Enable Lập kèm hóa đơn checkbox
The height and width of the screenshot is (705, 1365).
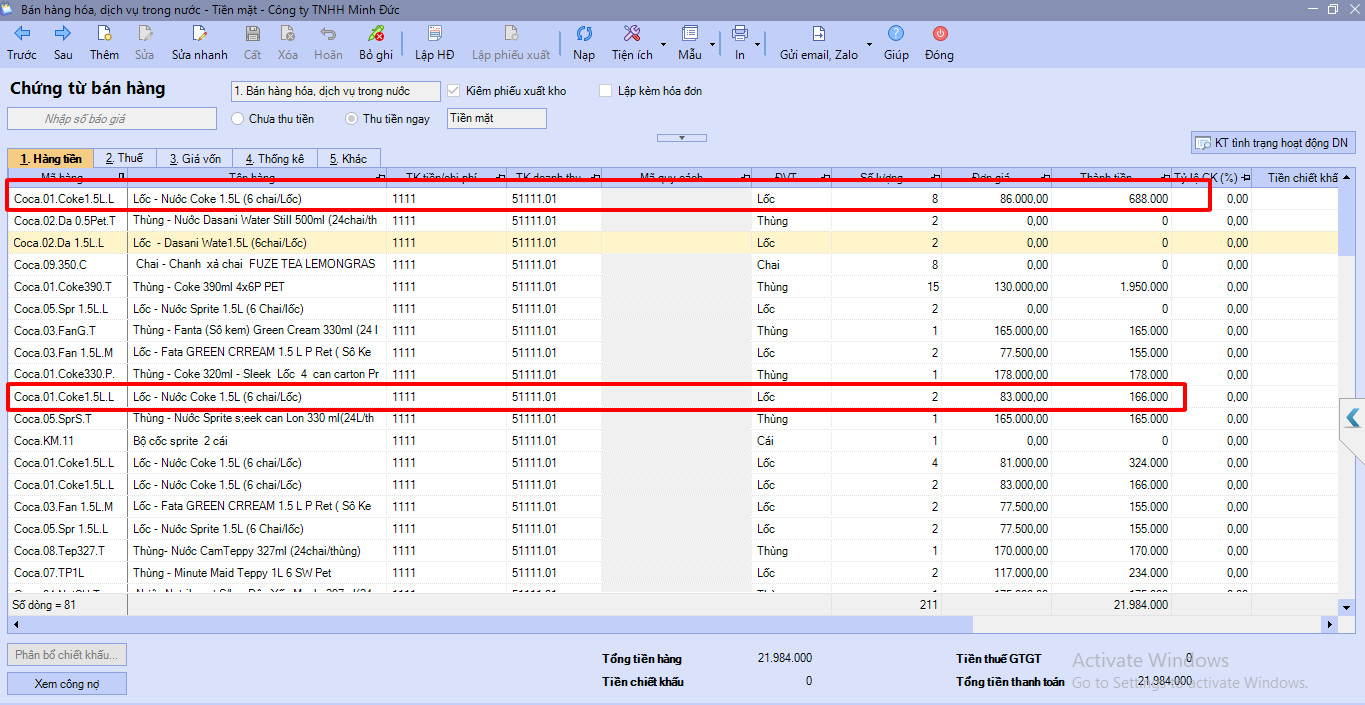click(605, 91)
